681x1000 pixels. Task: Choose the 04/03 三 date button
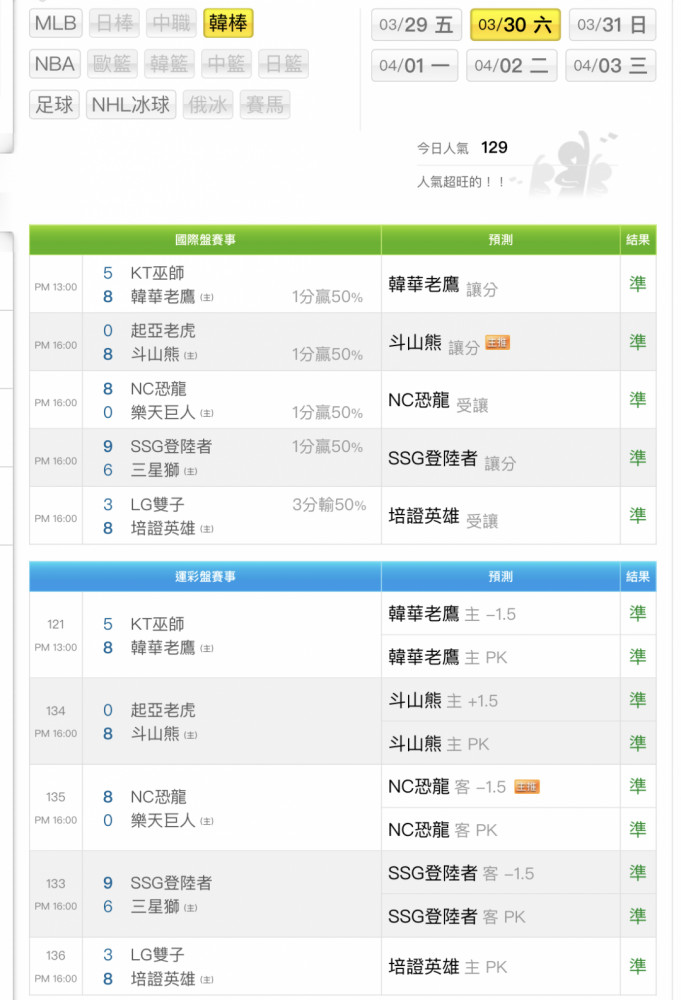610,66
